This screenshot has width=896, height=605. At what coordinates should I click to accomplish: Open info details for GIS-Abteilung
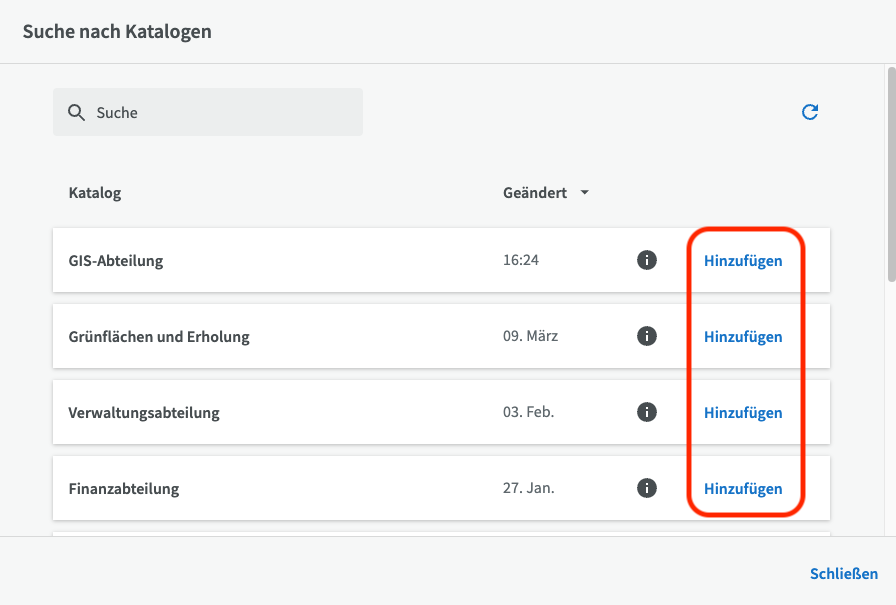[647, 260]
